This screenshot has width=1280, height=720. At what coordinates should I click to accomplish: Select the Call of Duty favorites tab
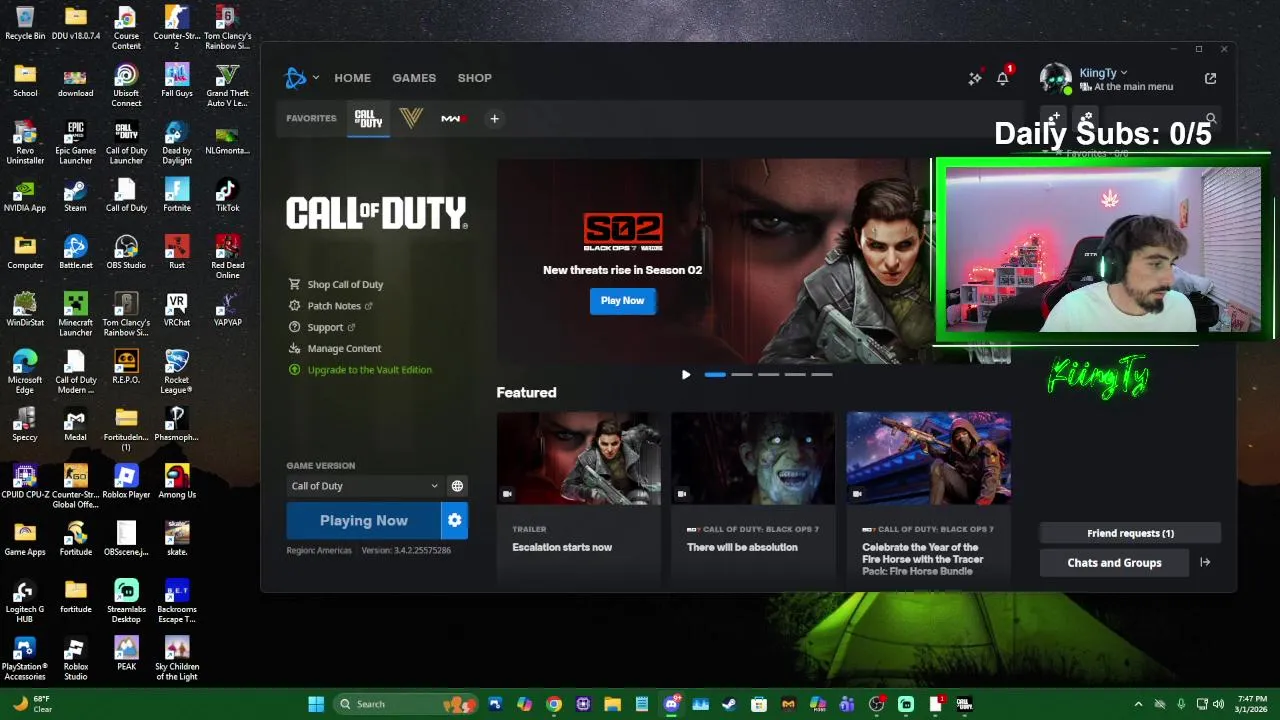369,119
